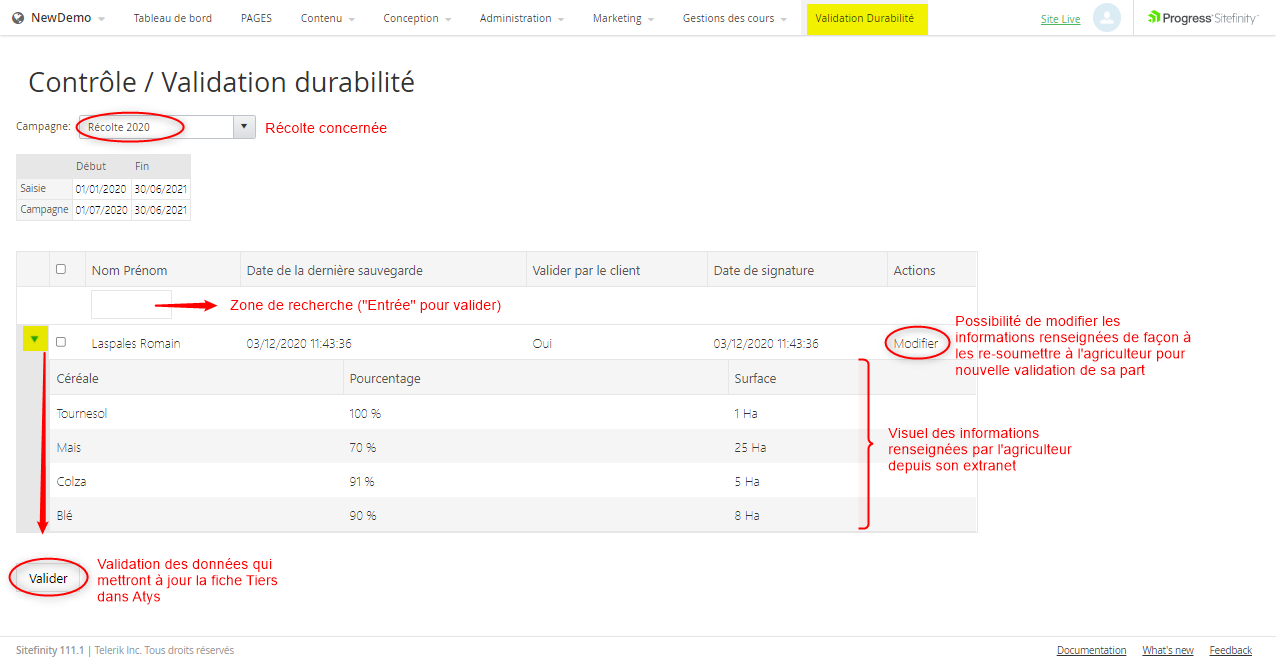The image size is (1276, 664).
Task: Sort by Date de signature column header
Action: pos(763,270)
